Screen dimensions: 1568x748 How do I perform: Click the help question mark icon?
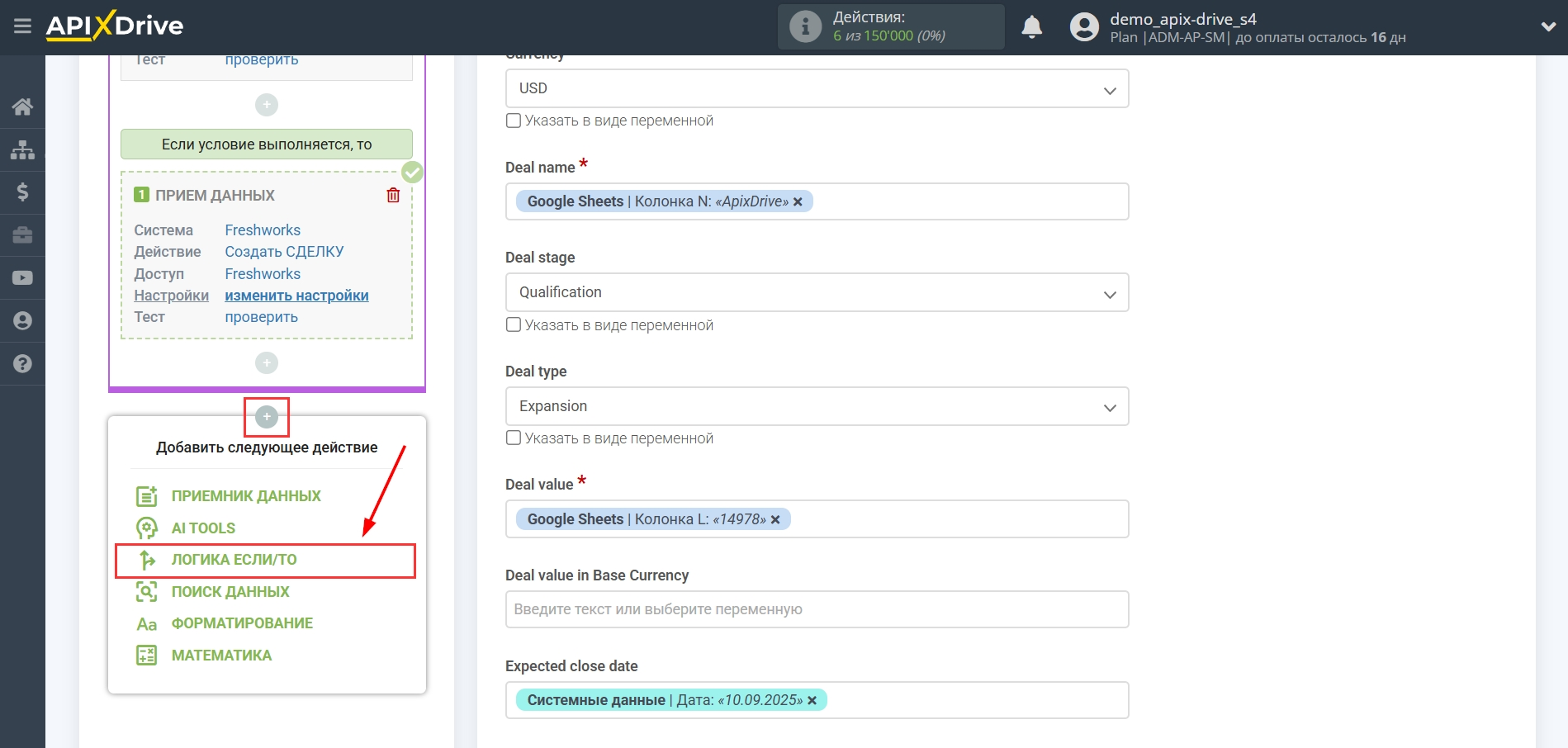click(22, 363)
